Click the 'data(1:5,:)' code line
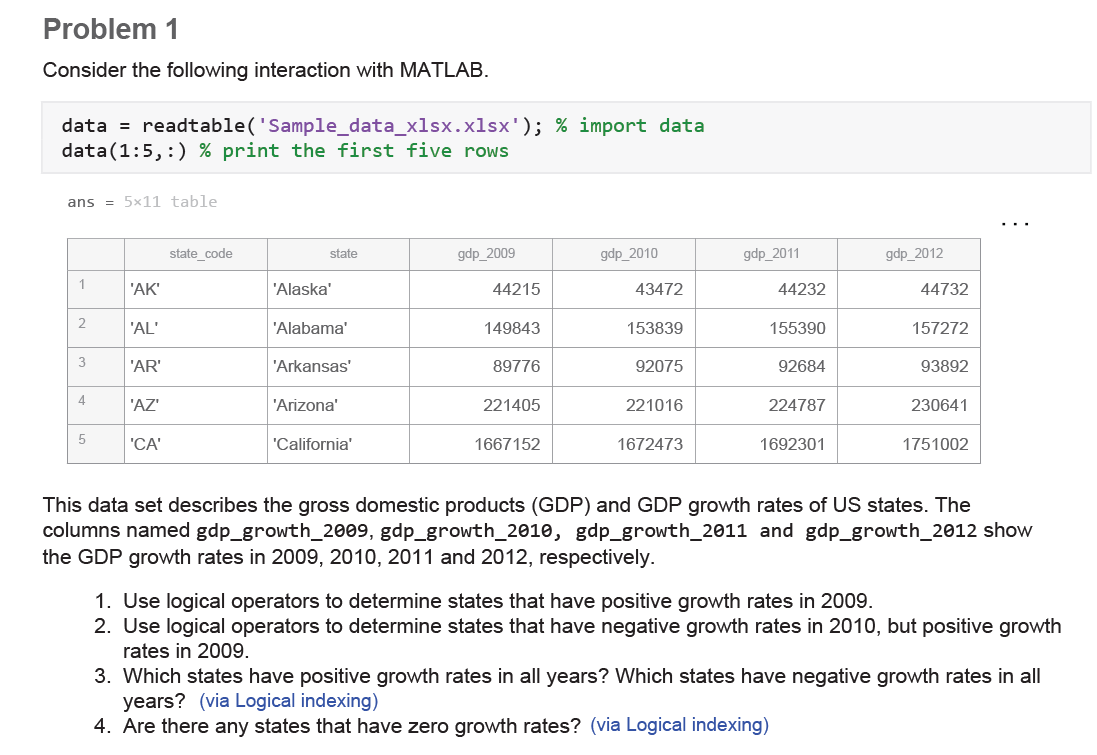The image size is (1097, 755). pyautogui.click(x=285, y=150)
